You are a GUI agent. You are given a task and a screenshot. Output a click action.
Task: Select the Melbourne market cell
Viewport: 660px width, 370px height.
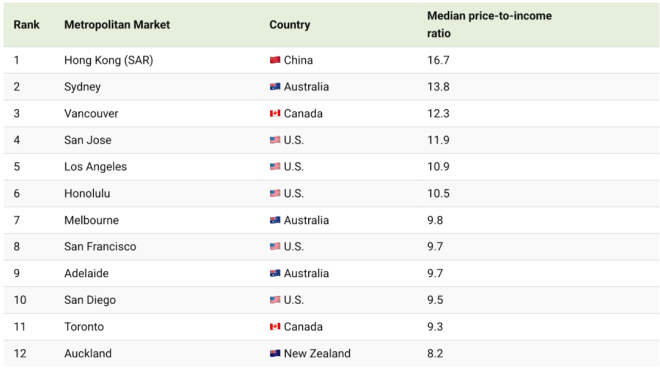point(91,220)
